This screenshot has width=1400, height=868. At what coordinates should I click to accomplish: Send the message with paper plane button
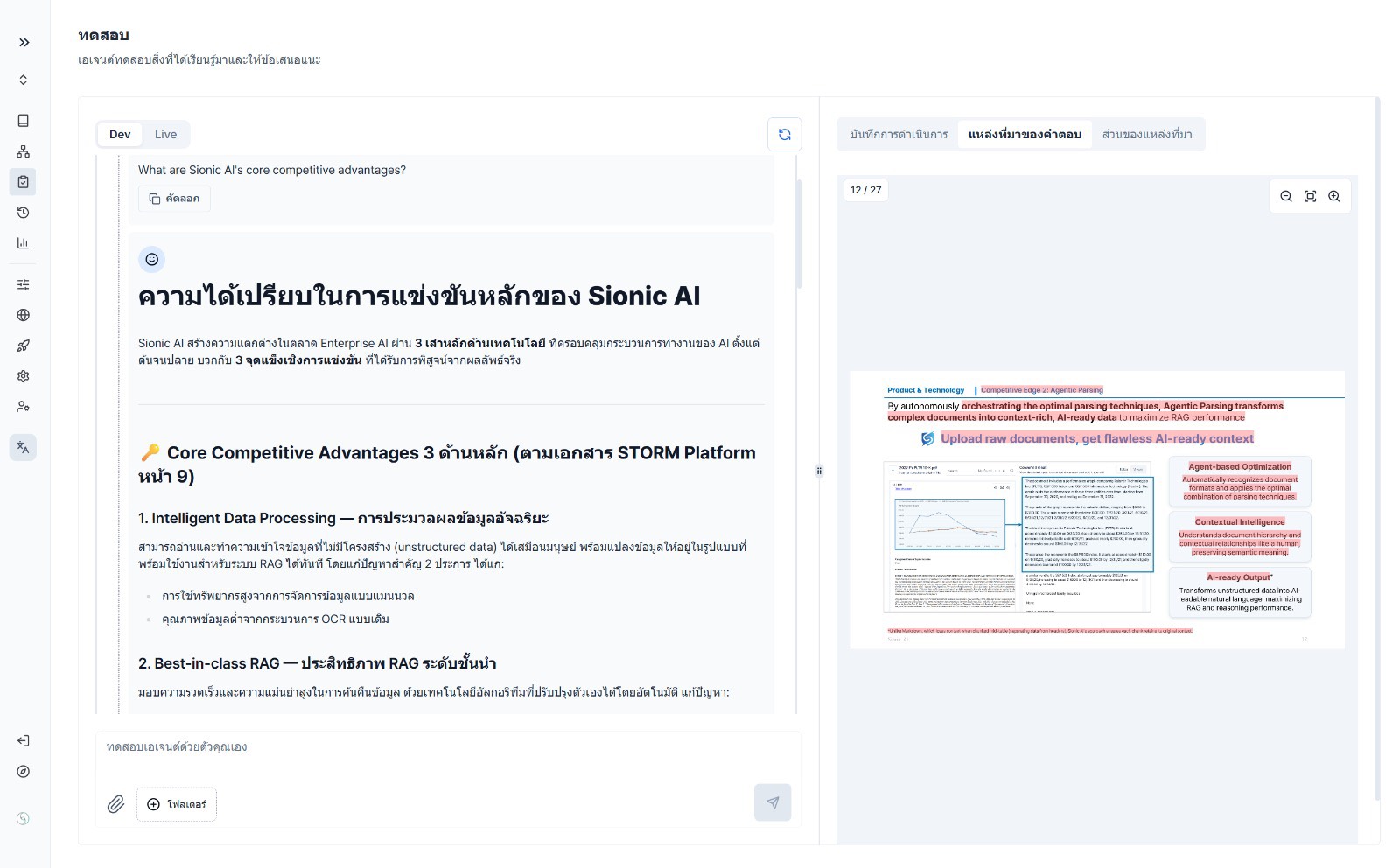[x=773, y=802]
